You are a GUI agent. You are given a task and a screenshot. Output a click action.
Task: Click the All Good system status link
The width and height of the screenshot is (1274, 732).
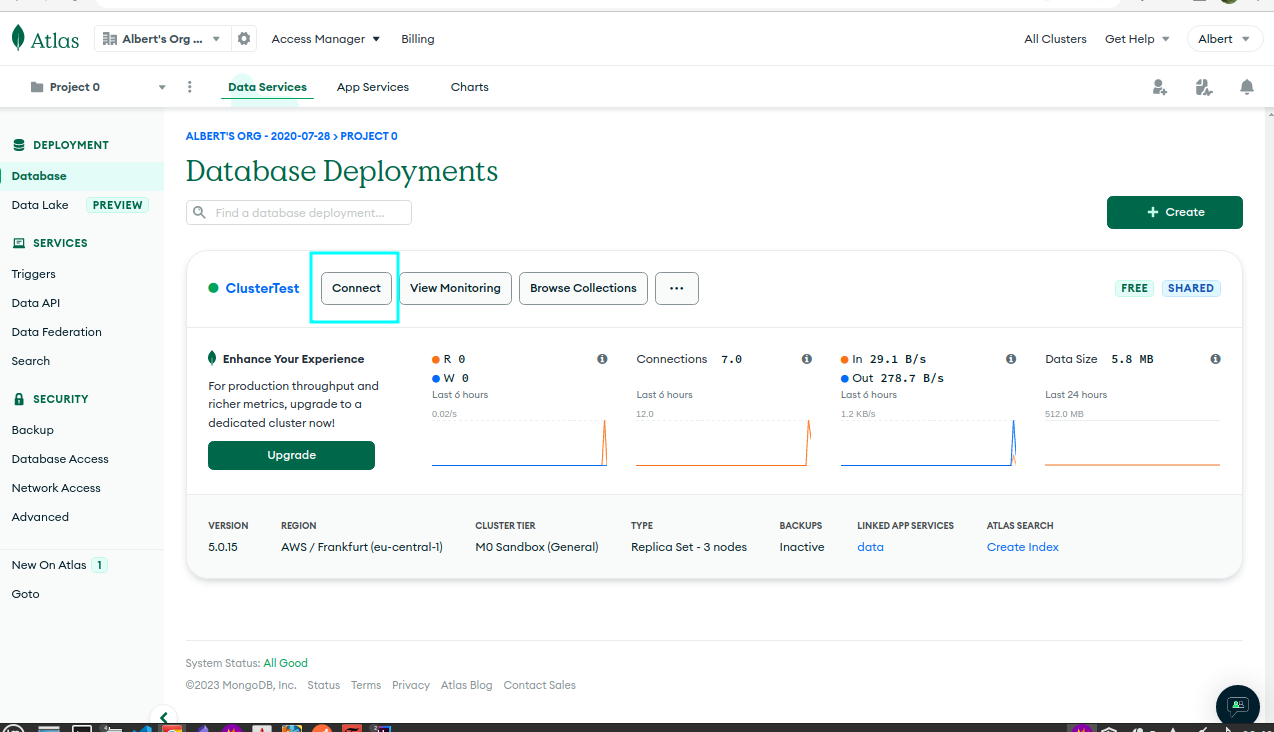286,663
